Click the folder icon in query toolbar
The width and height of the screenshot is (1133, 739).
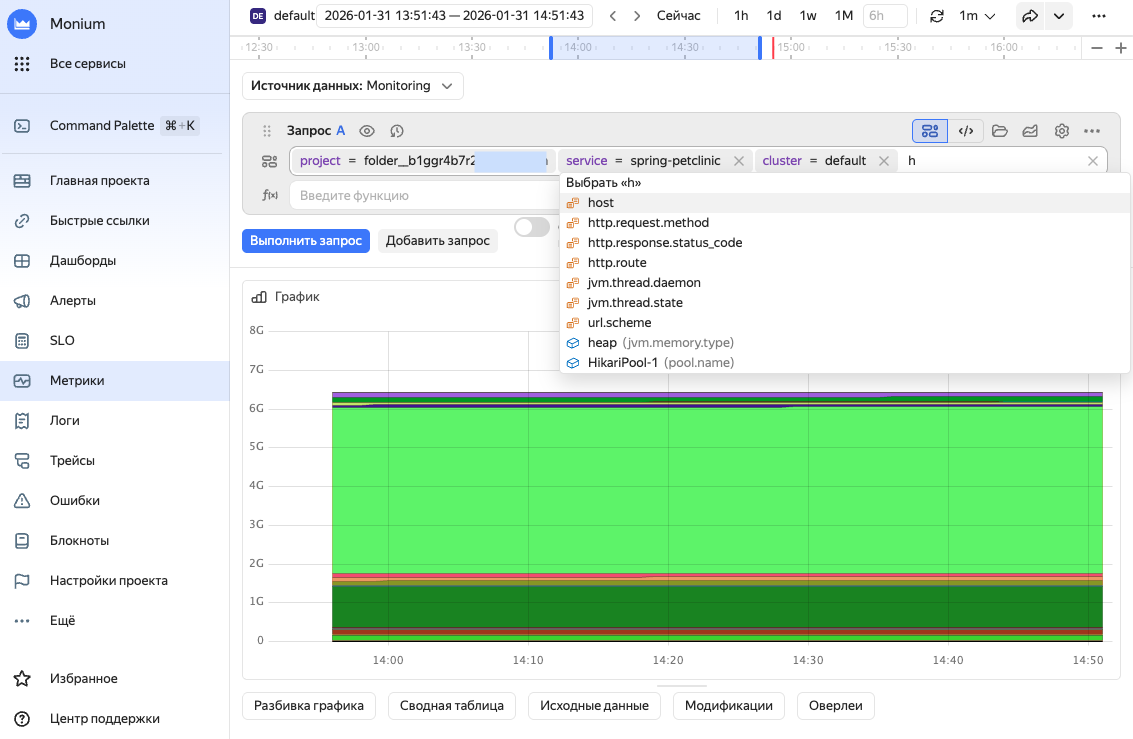(999, 131)
